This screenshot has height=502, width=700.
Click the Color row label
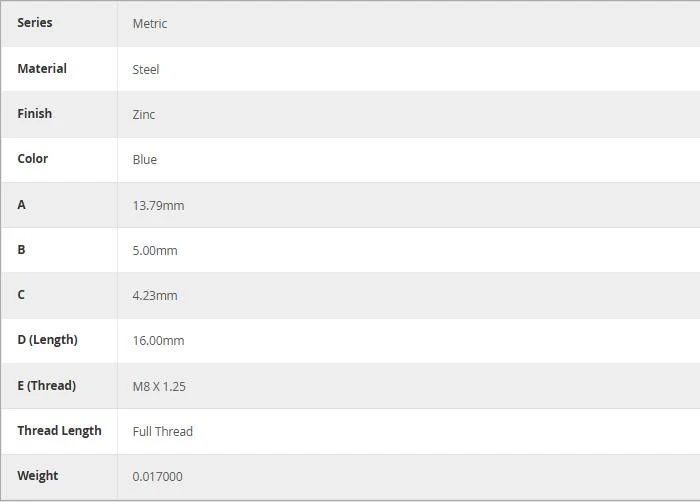pos(33,159)
